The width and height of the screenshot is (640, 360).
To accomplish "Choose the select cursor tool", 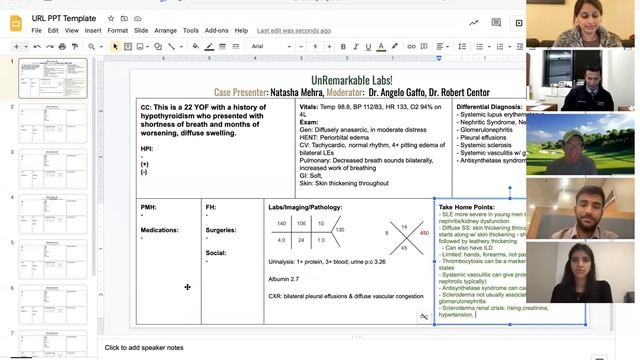I will (115, 47).
